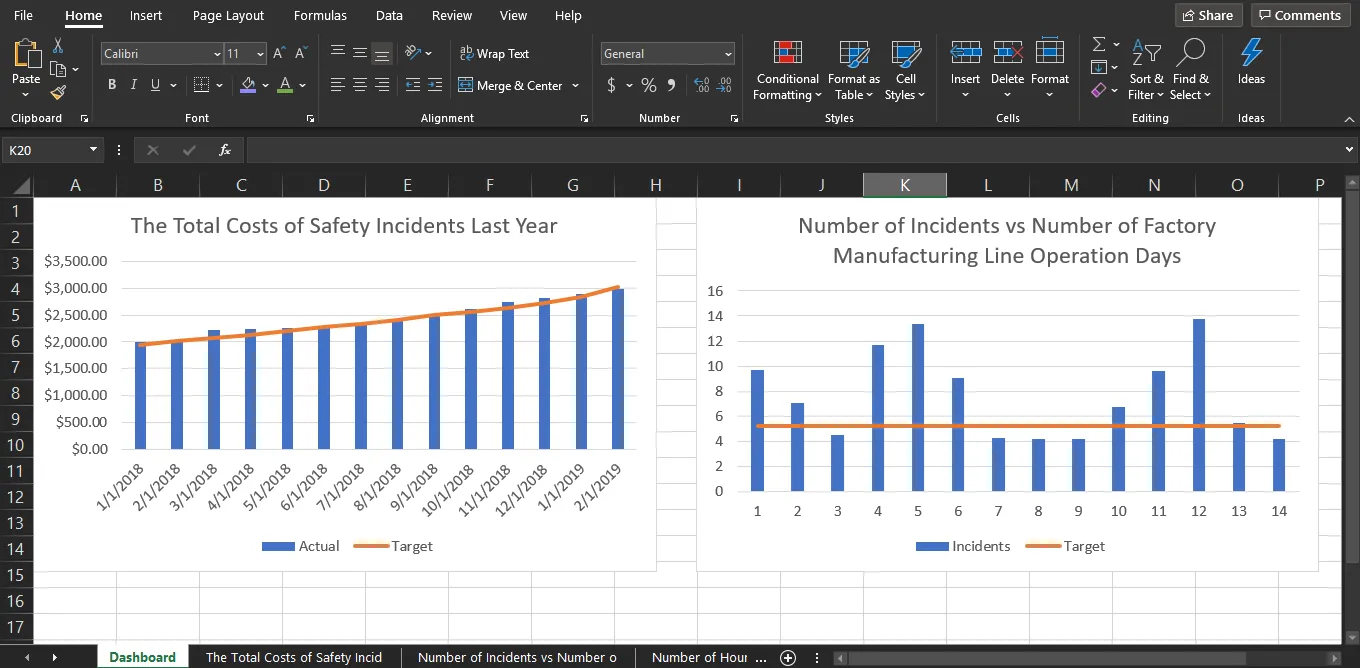Apply bold formatting

click(111, 85)
